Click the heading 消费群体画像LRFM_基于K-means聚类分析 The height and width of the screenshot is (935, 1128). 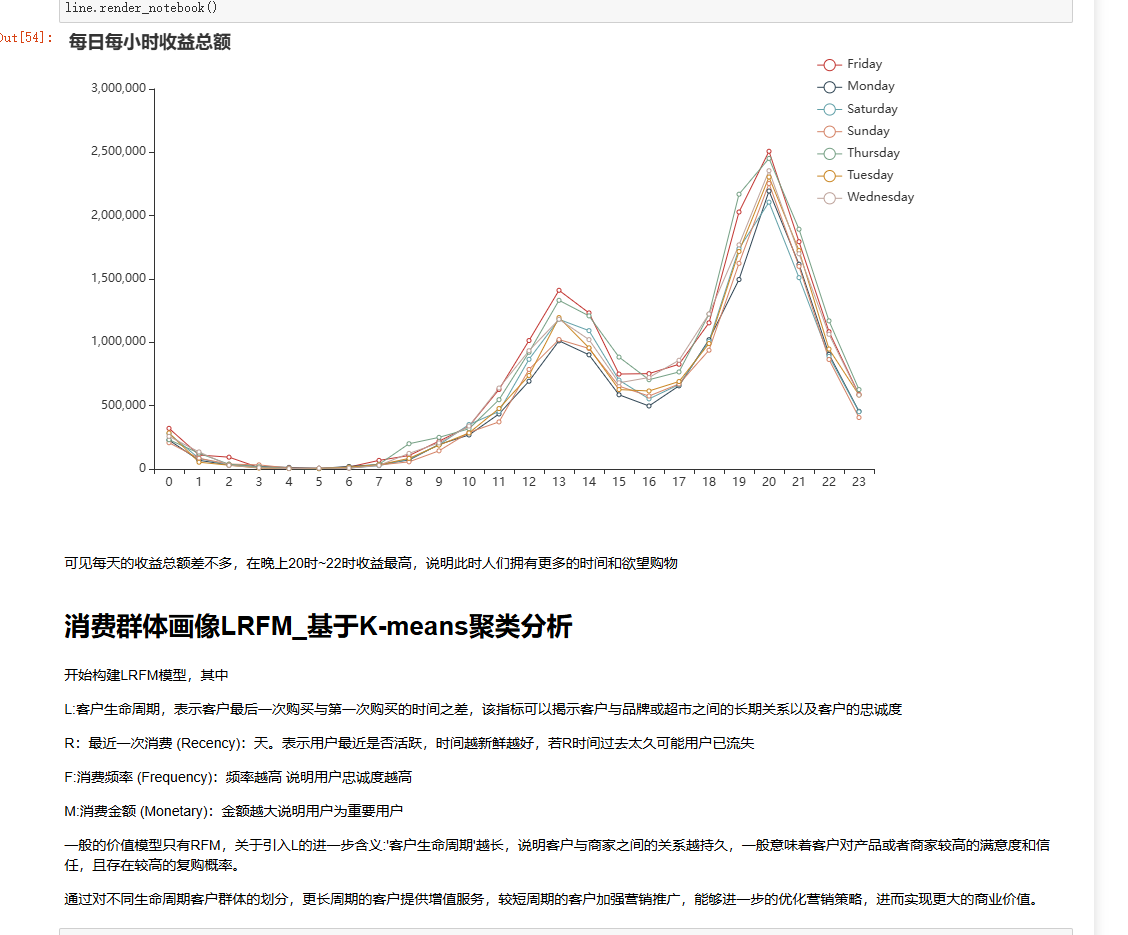tap(318, 626)
